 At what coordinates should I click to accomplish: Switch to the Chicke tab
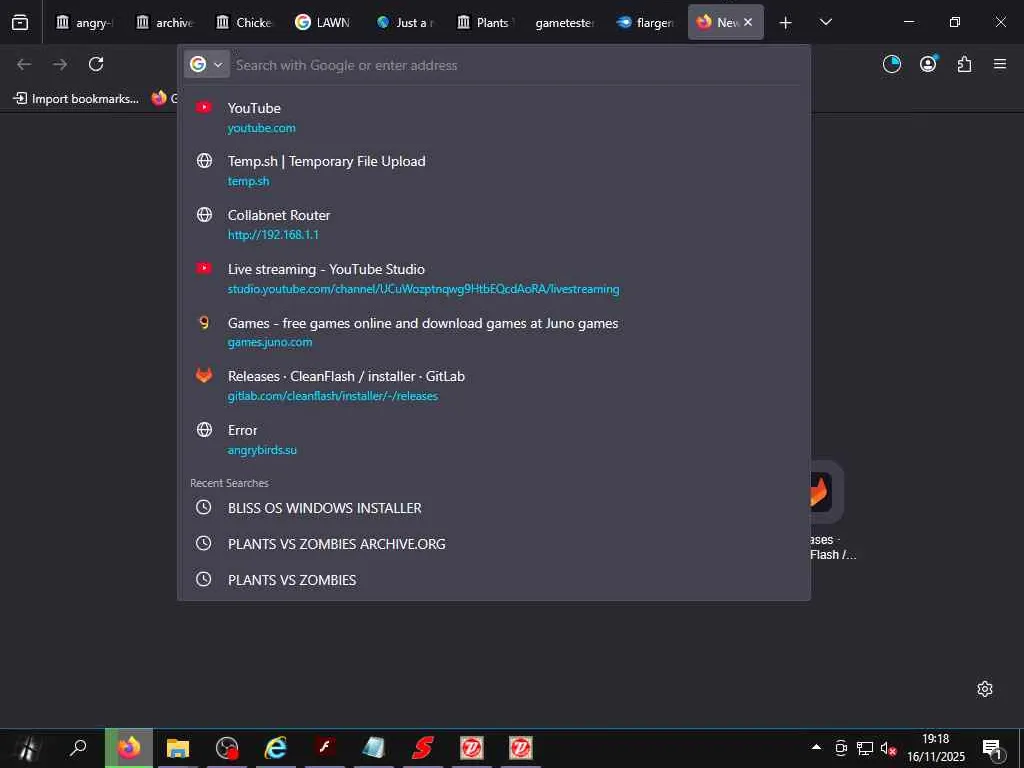[243, 23]
